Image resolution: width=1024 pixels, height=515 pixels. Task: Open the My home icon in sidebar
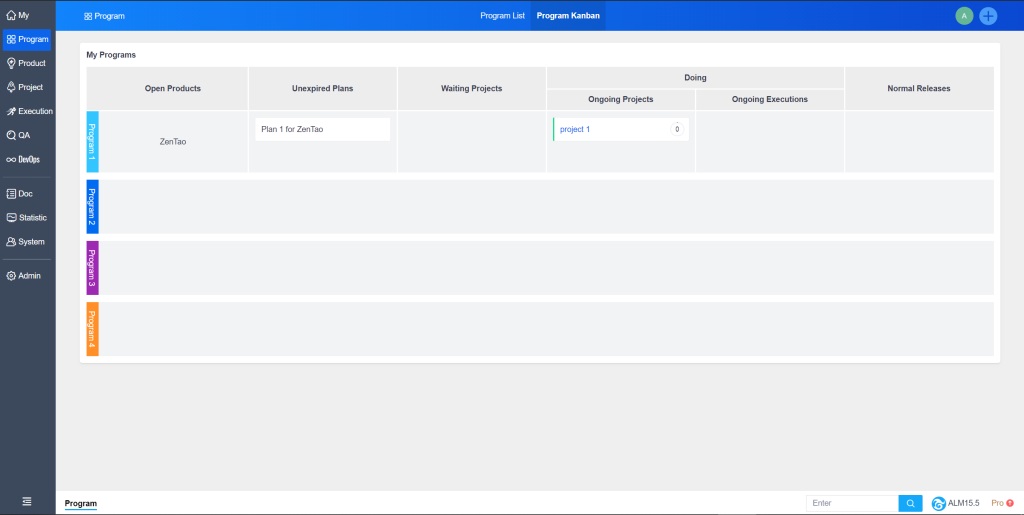pos(12,16)
